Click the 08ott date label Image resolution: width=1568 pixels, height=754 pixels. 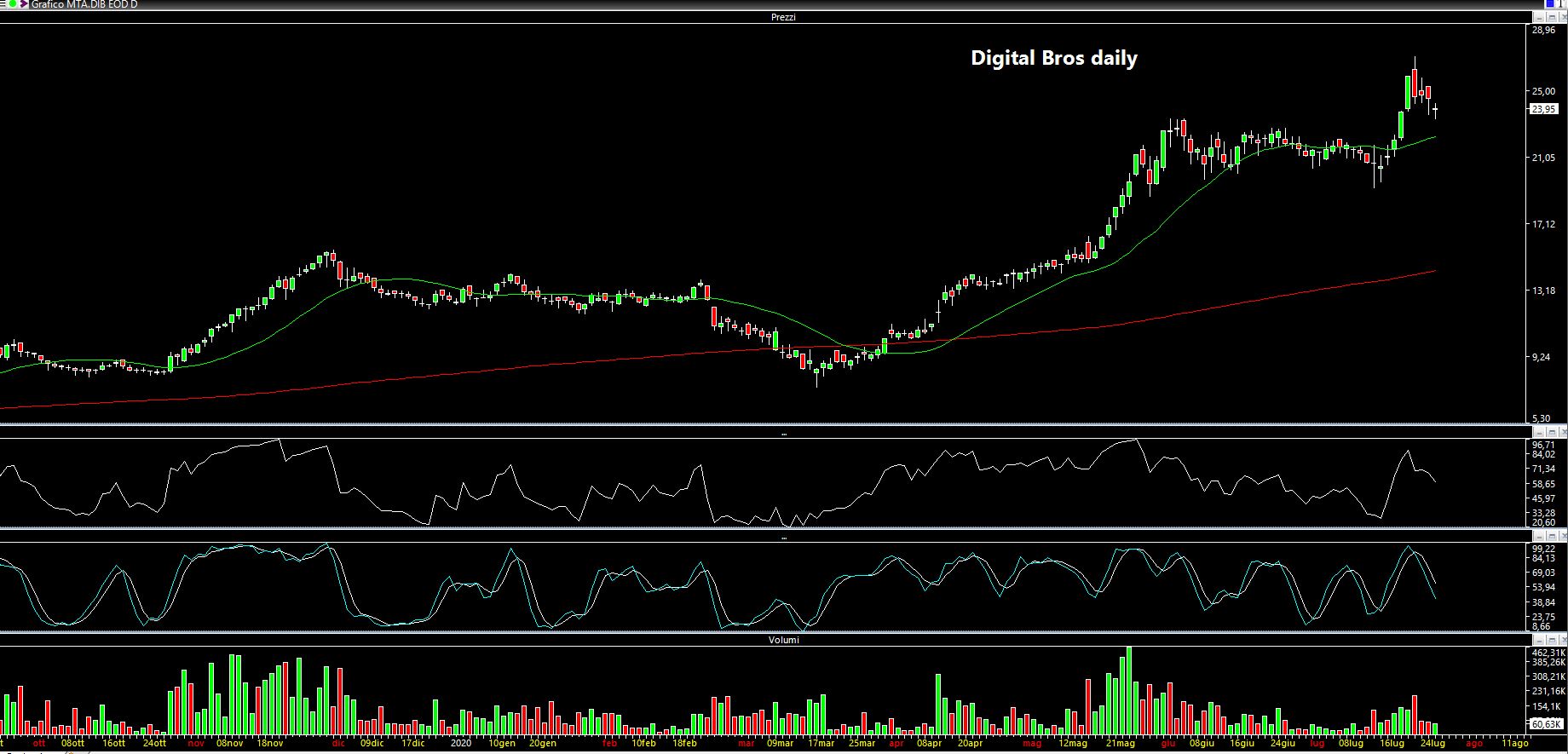(73, 743)
